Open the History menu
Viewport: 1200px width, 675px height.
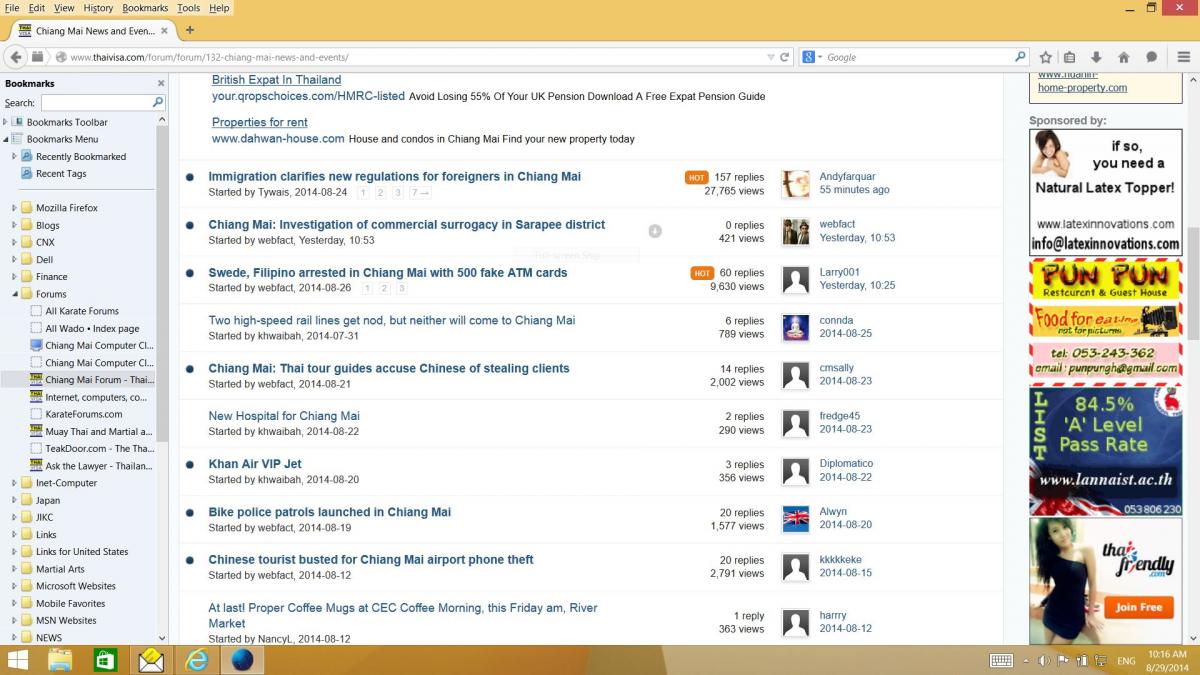tap(98, 8)
